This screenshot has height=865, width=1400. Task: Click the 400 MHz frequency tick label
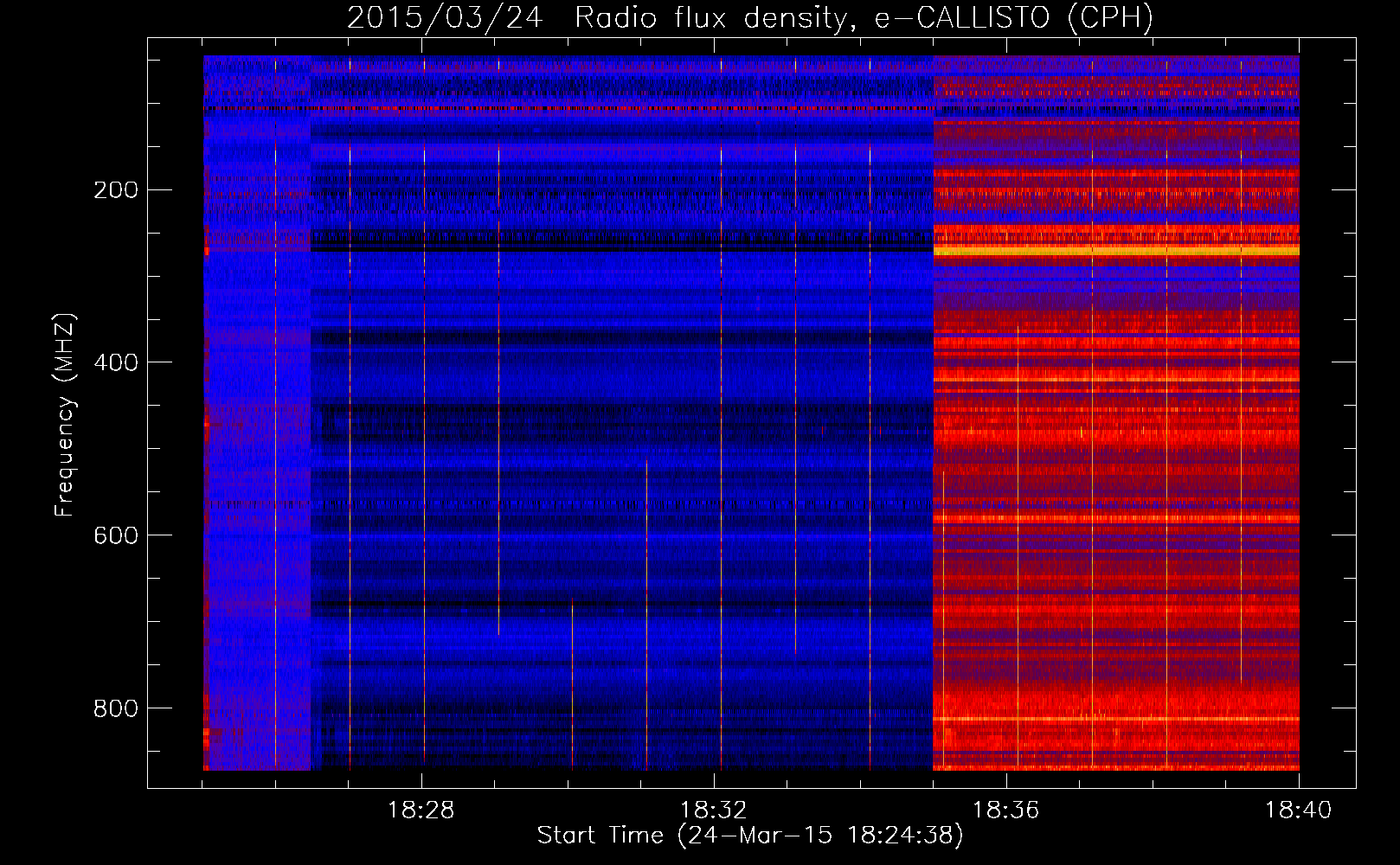(115, 362)
